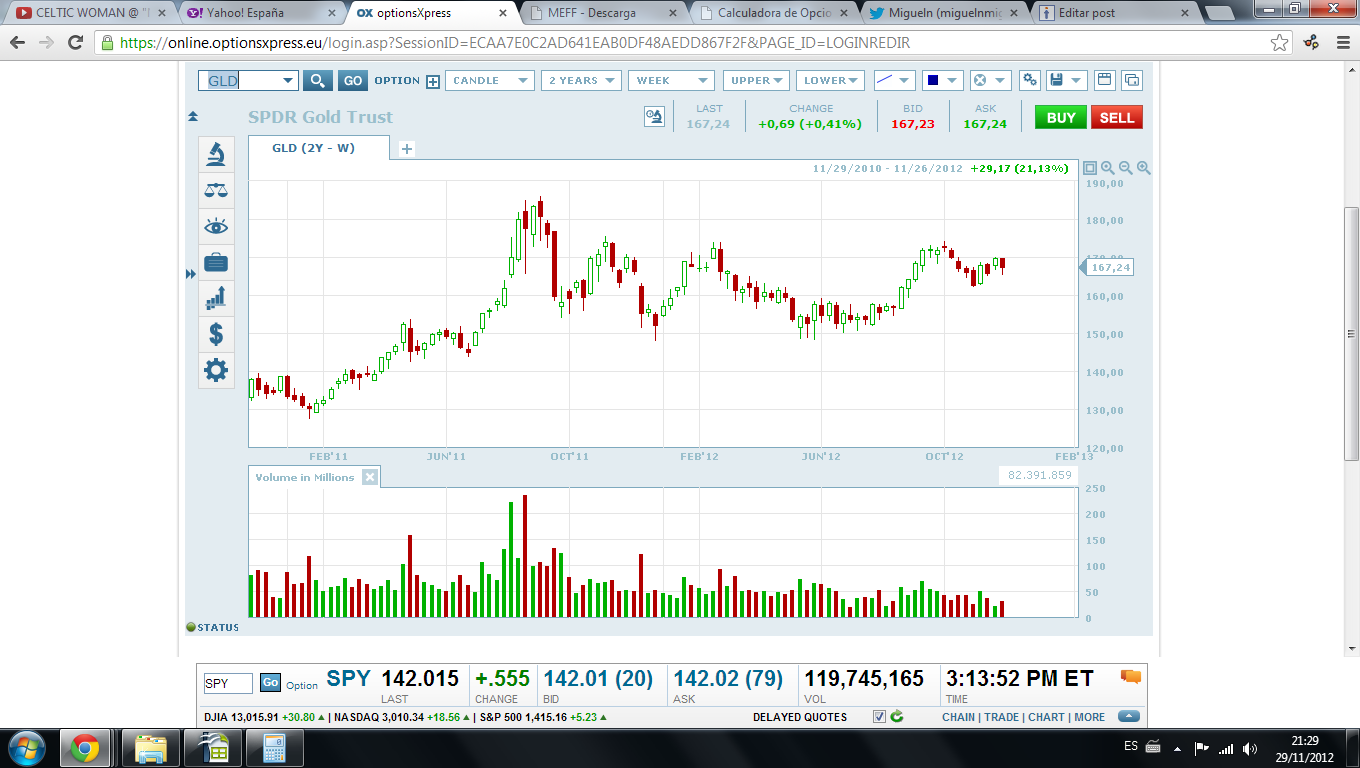Viewport: 1360px width, 768px height.
Task: Open the 2 YEARS time range dropdown
Action: pyautogui.click(x=582, y=81)
